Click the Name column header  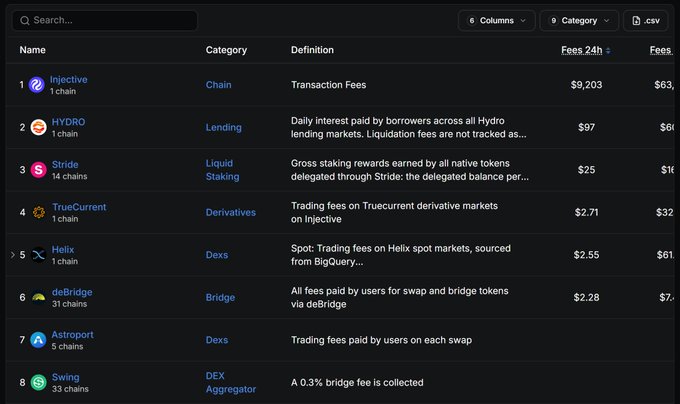tap(33, 50)
